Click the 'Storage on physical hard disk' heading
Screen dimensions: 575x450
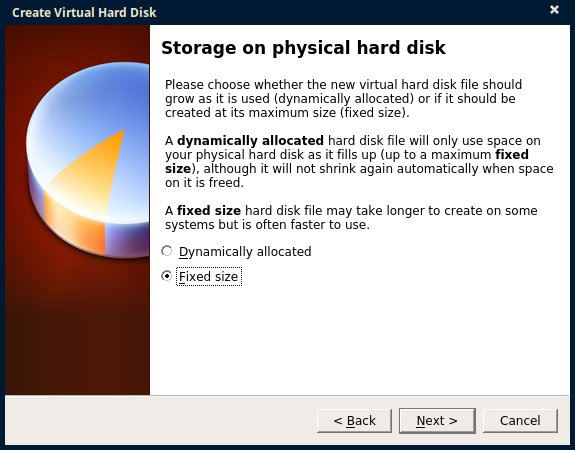coord(303,48)
